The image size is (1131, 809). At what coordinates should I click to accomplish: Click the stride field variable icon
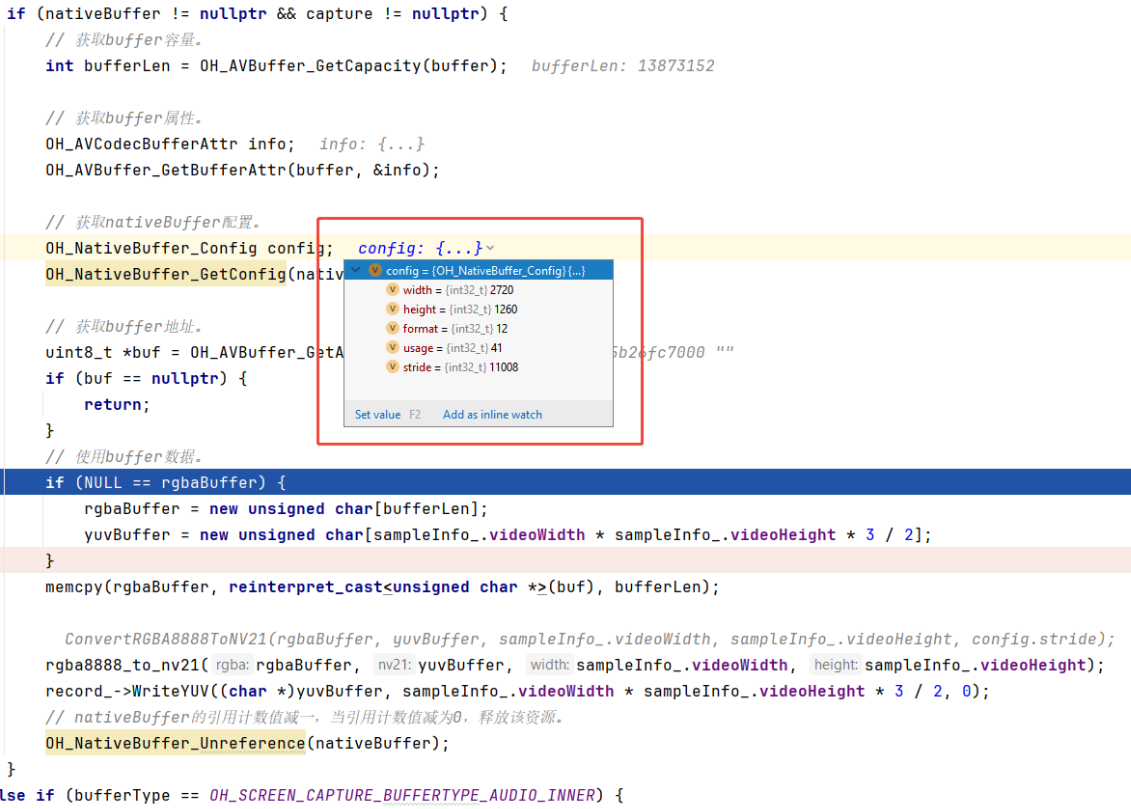pyautogui.click(x=393, y=367)
